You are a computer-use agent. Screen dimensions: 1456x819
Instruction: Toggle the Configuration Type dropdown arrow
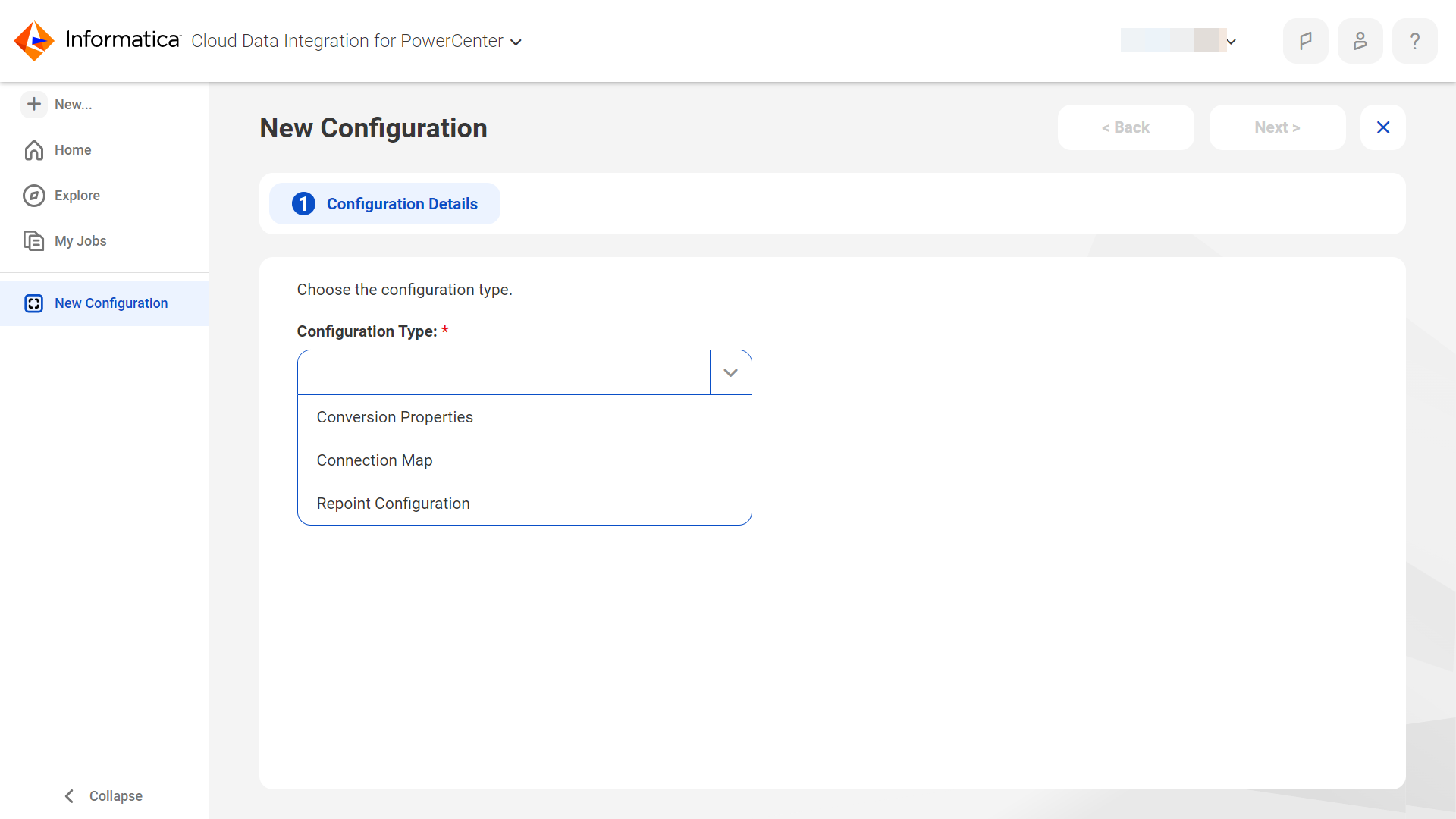point(731,372)
